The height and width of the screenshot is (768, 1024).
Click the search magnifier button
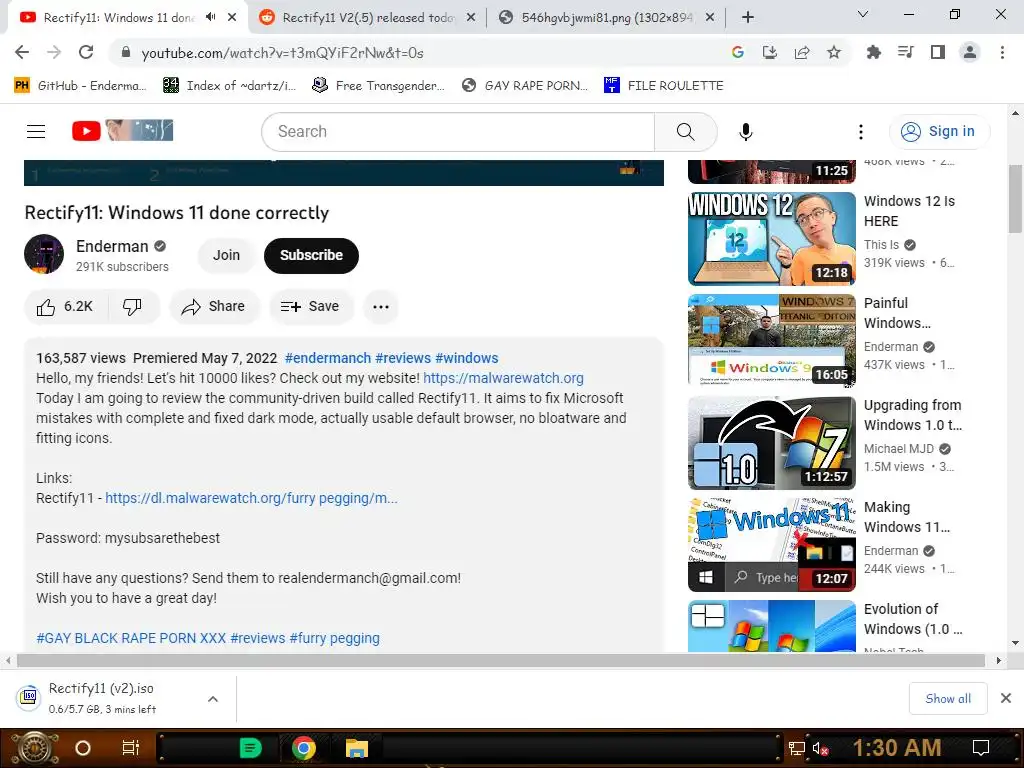point(685,131)
